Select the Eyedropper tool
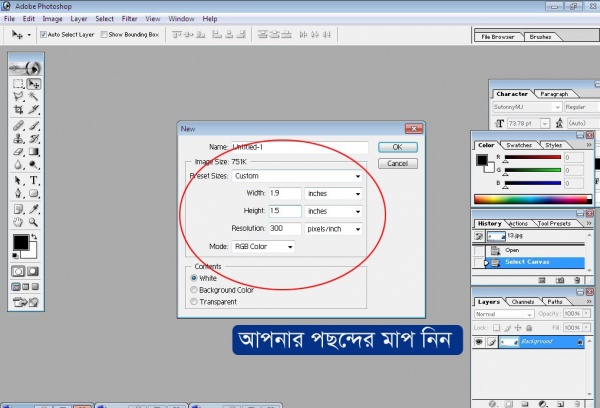 (34, 209)
